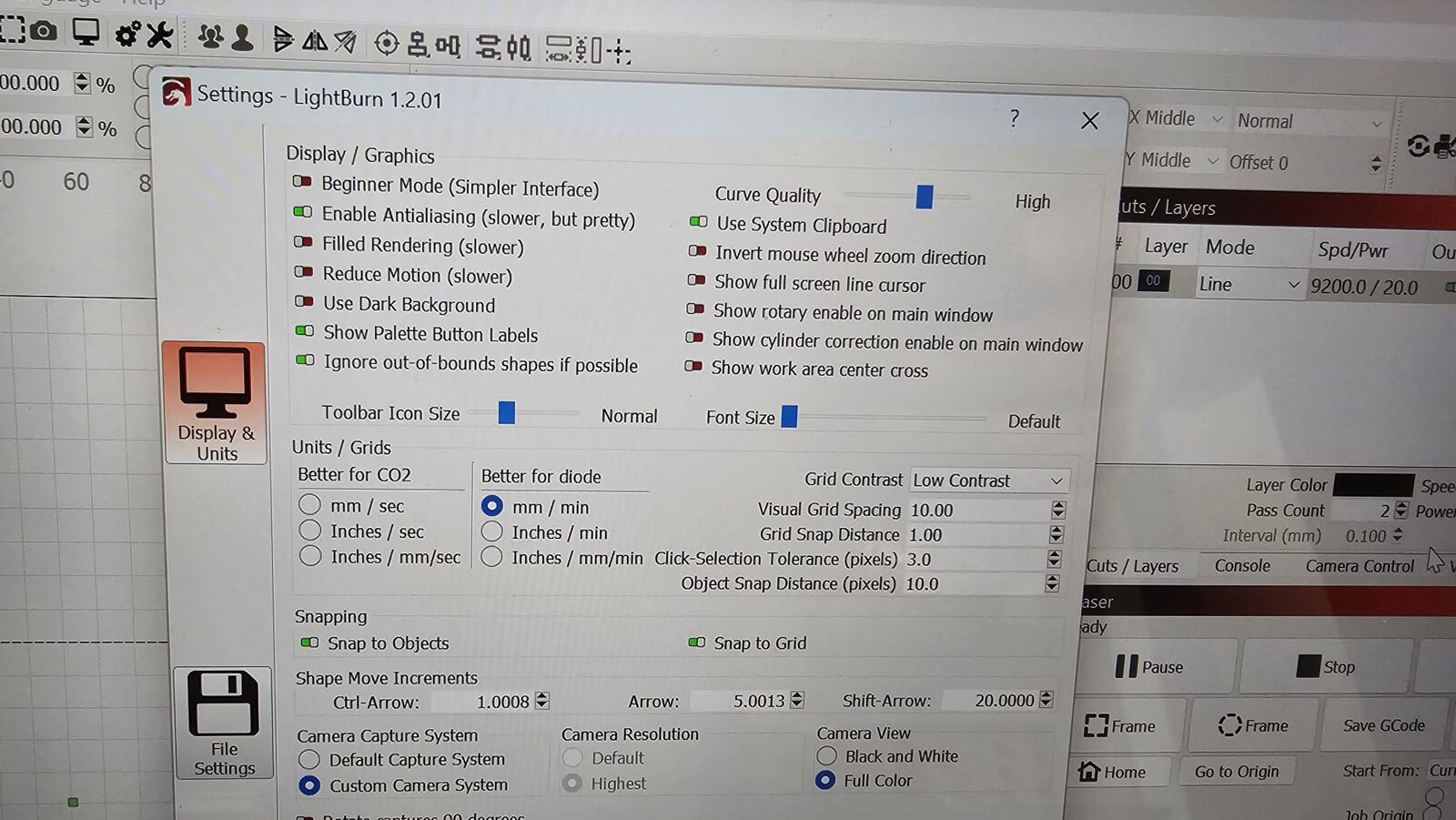Open settings via the gears toolbar icon
Image resolution: width=1456 pixels, height=820 pixels.
126,35
